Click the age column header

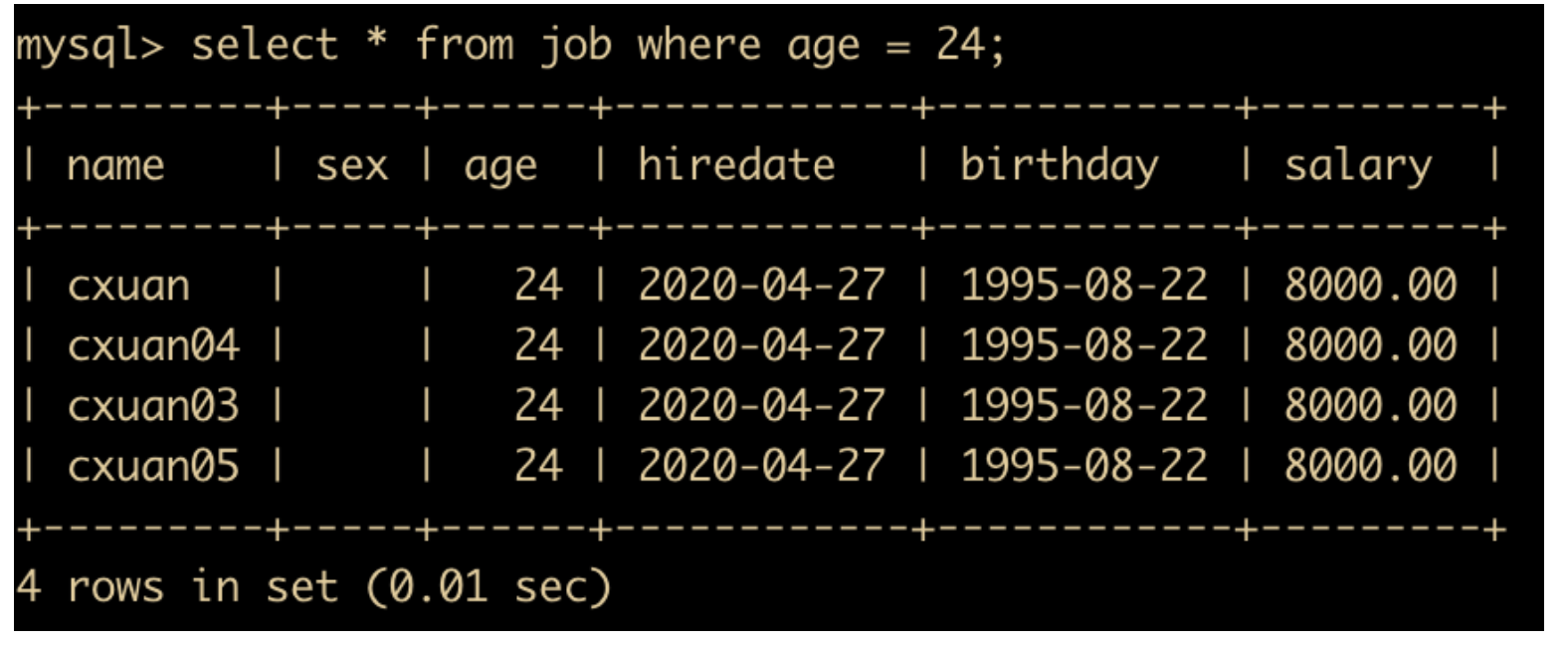500,167
